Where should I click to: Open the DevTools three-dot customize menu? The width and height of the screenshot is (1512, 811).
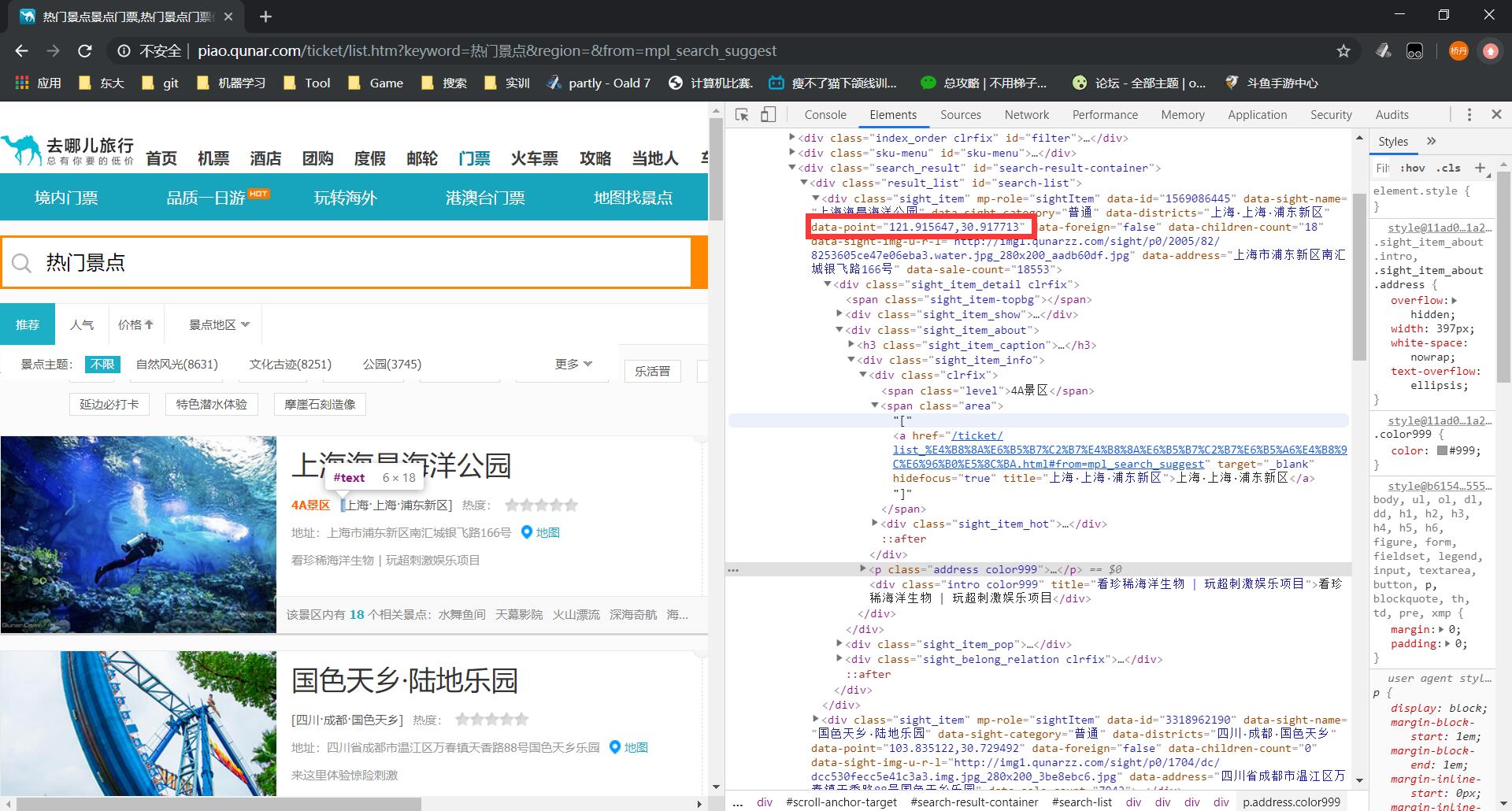(x=1469, y=115)
